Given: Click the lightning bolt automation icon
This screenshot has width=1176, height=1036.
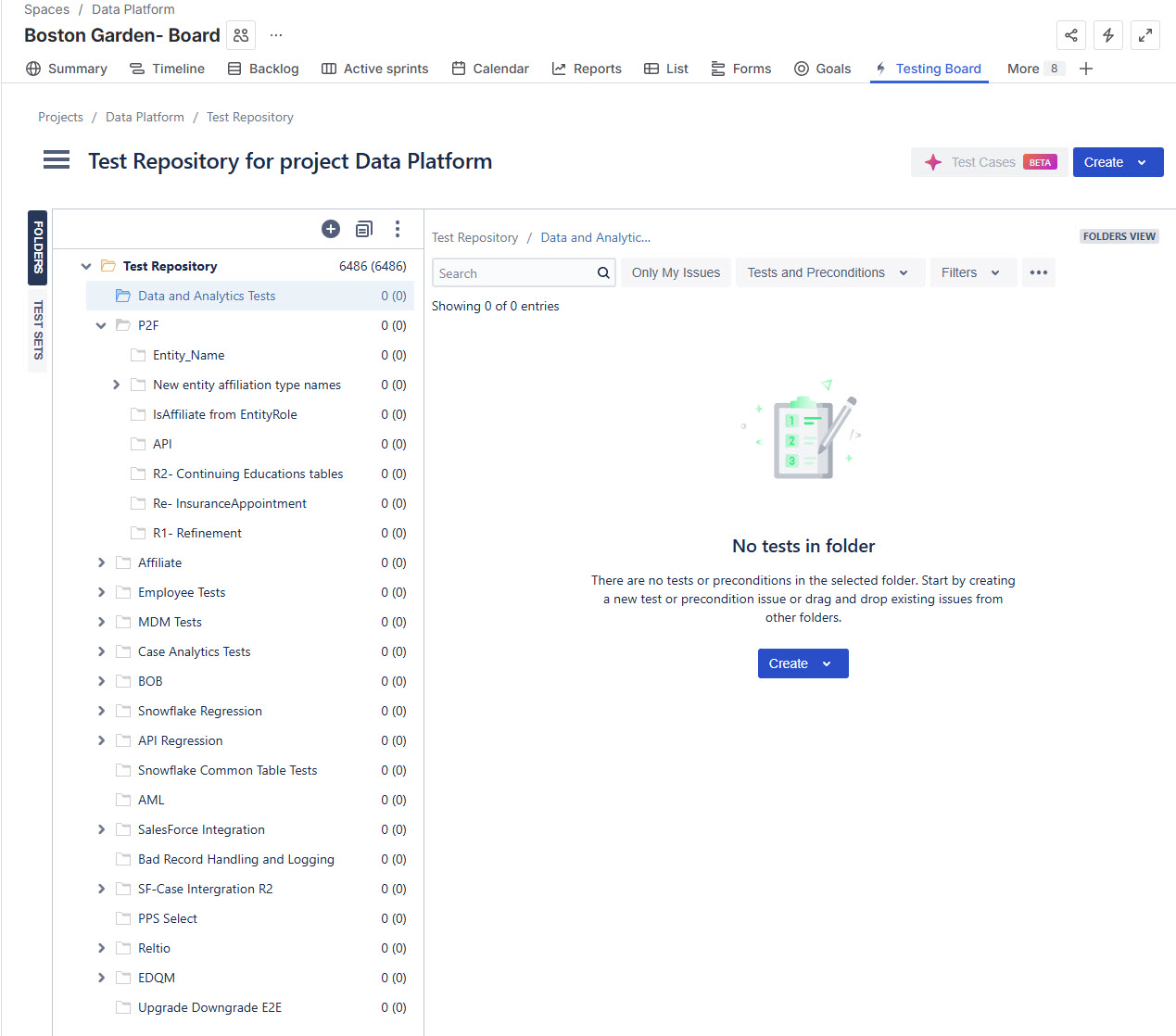Looking at the screenshot, I should coord(1108,35).
